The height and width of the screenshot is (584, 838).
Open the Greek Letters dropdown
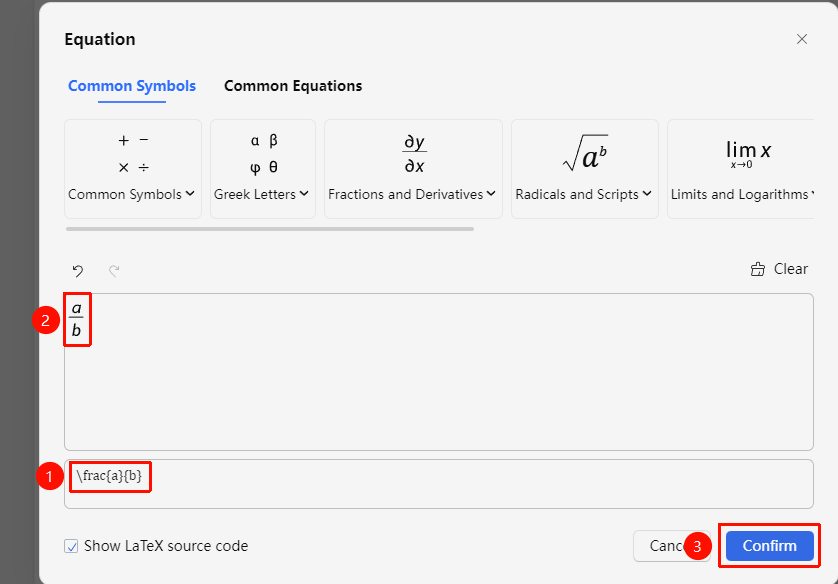click(261, 194)
